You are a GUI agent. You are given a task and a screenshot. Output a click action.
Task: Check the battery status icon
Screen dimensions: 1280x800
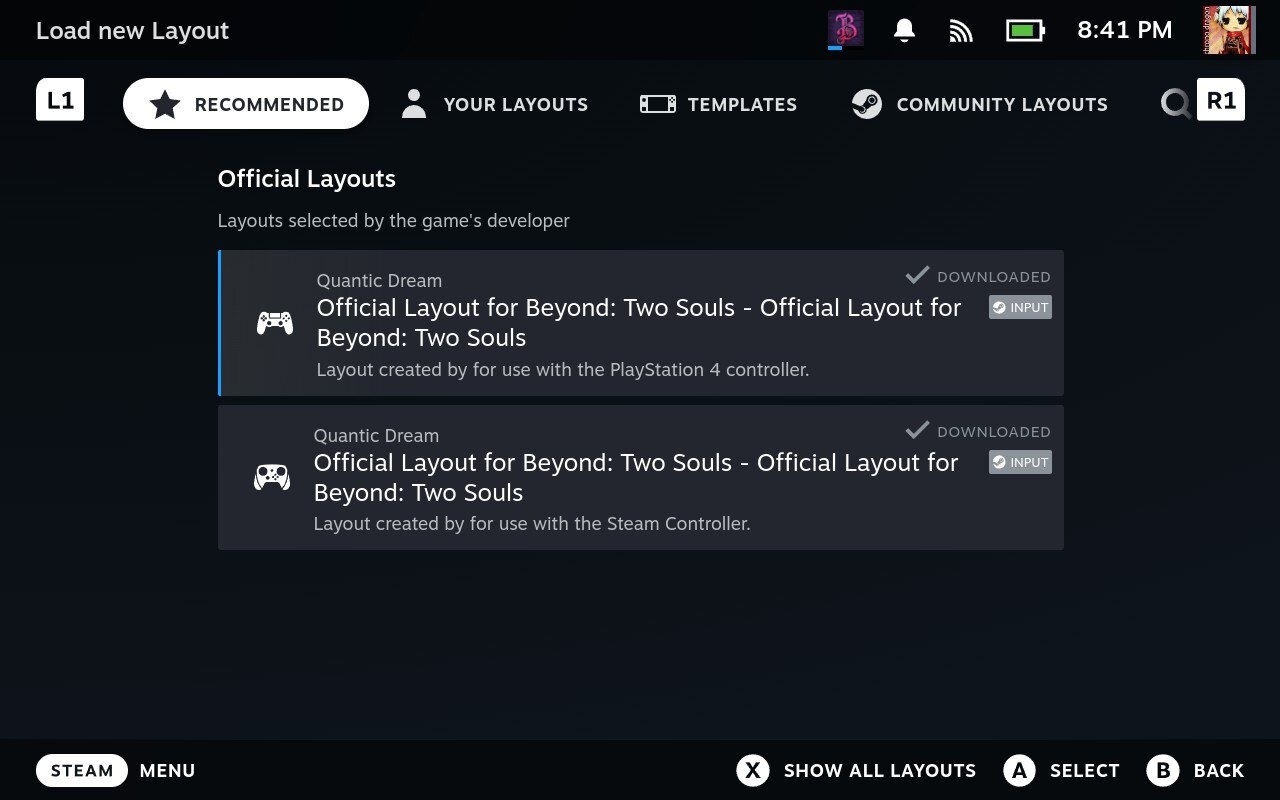pyautogui.click(x=1025, y=31)
